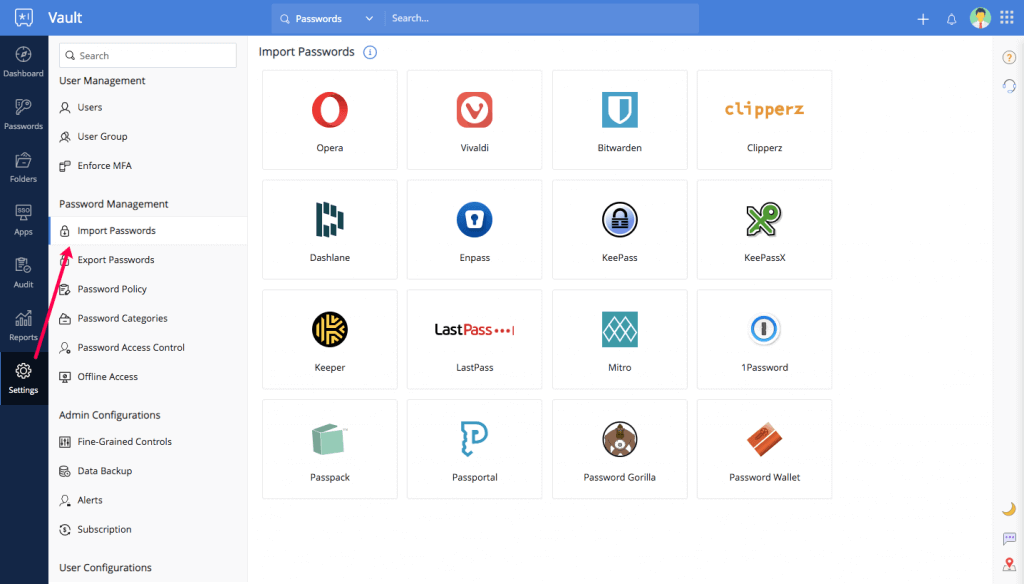This screenshot has height=584, width=1024.
Task: Click the top Search... input box
Action: pyautogui.click(x=541, y=18)
